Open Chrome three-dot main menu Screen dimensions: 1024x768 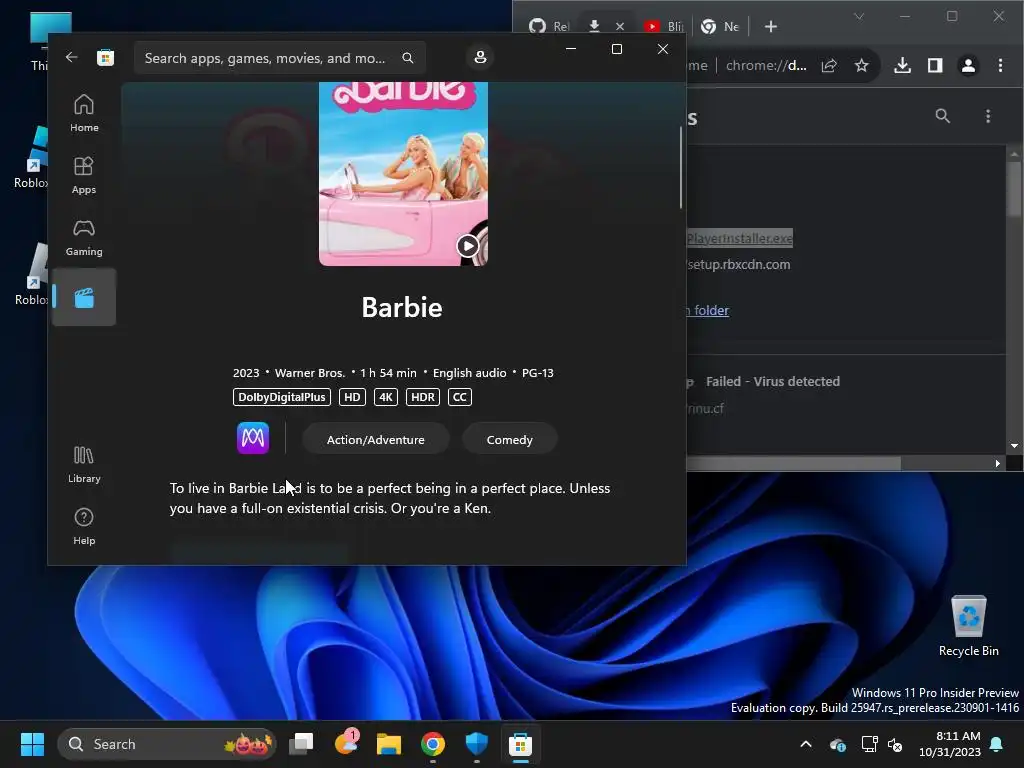(1000, 65)
